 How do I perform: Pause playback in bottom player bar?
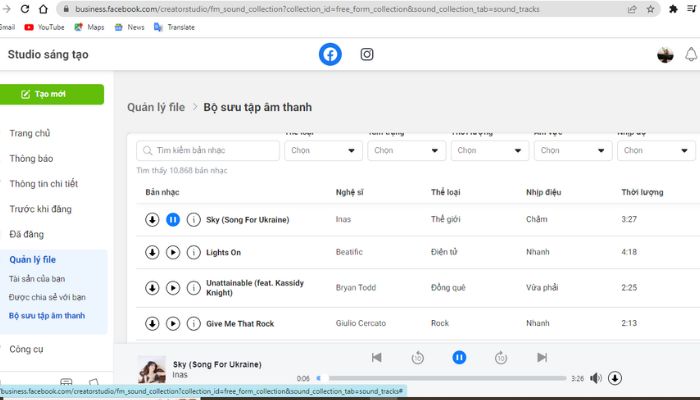click(x=459, y=357)
